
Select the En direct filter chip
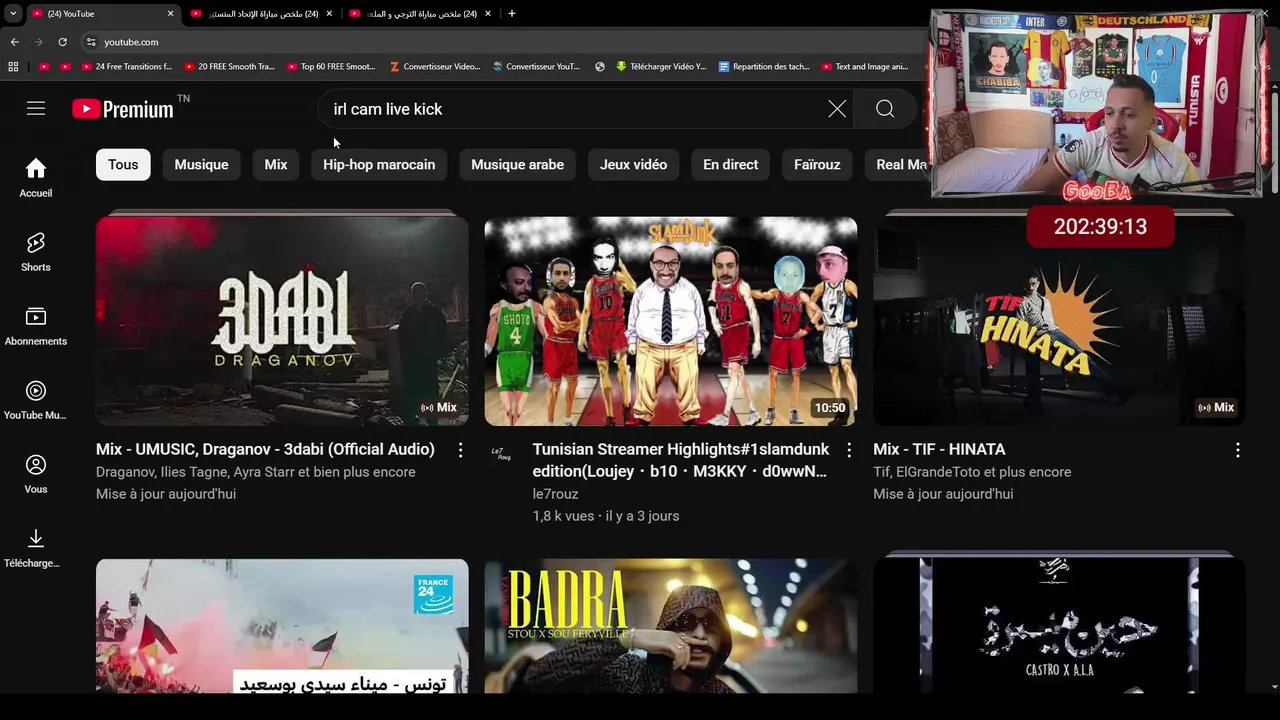point(730,165)
